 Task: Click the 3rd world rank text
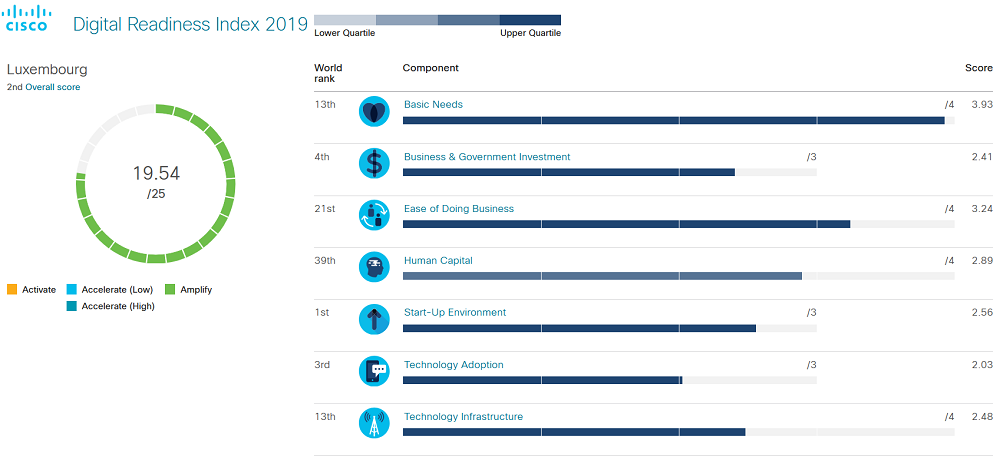pyautogui.click(x=322, y=365)
